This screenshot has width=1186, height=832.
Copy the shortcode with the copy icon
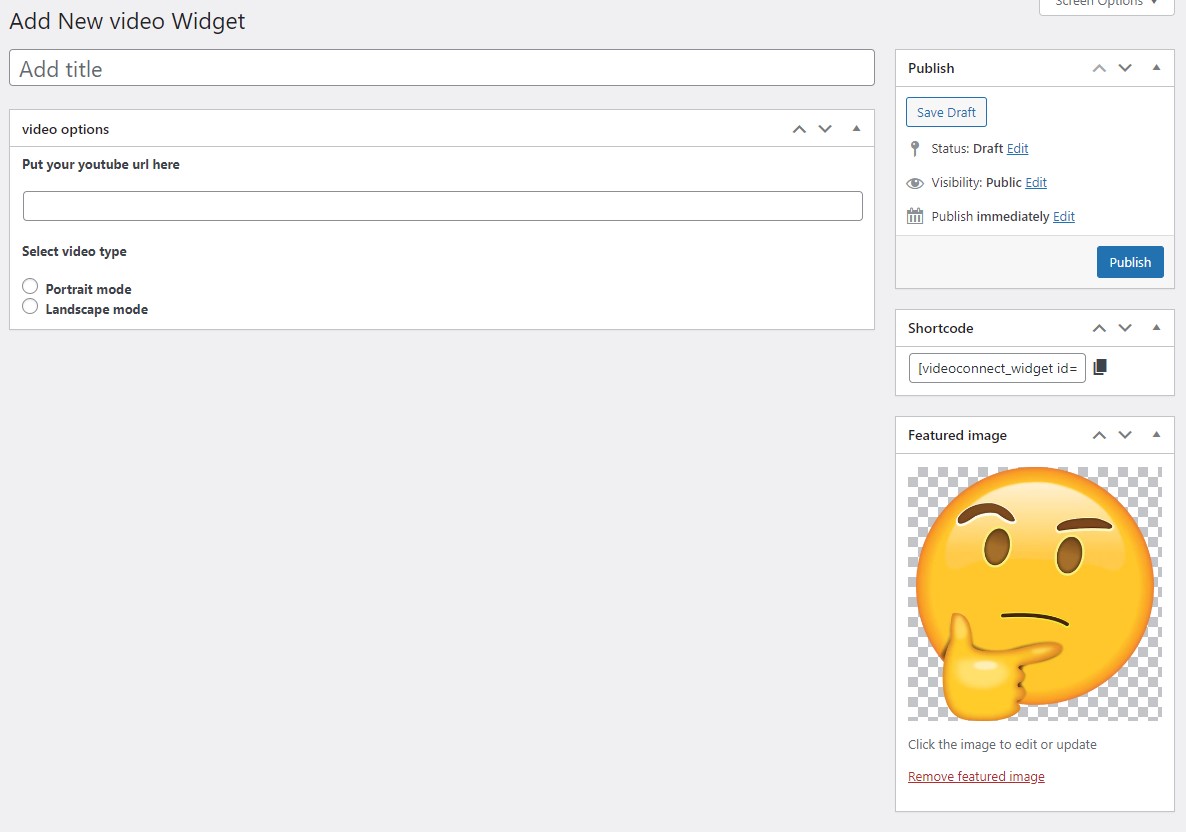[1100, 367]
